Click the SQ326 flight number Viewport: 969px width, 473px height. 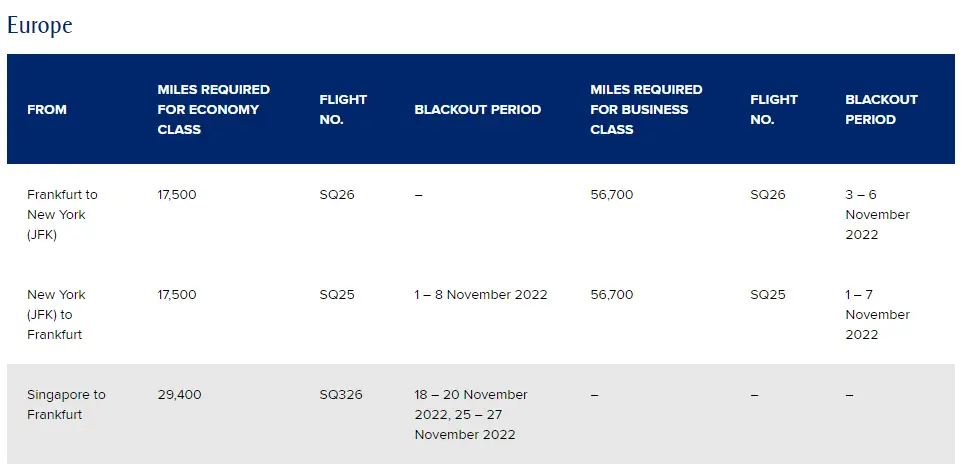click(341, 394)
